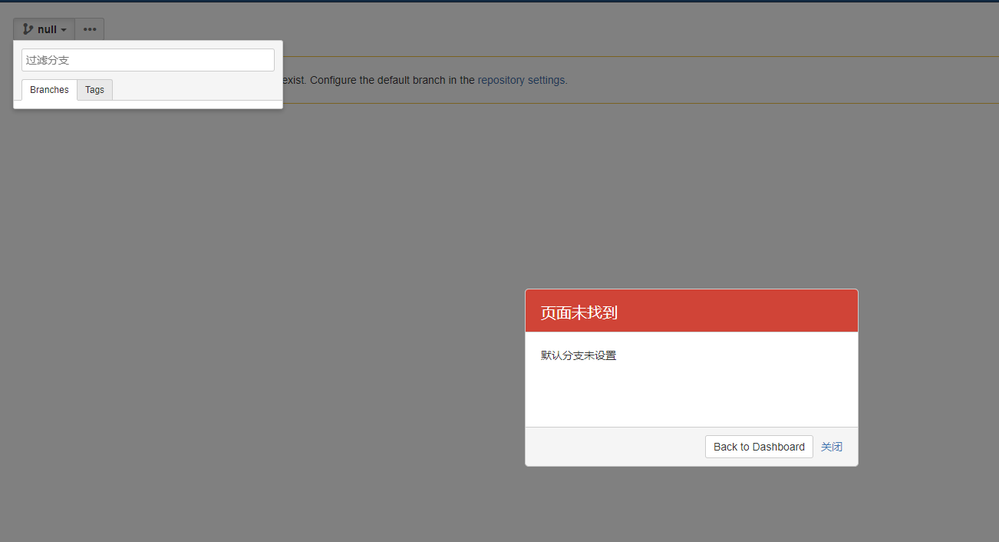This screenshot has width=999, height=542.
Task: Switch to the Branches tab
Action: click(49, 90)
